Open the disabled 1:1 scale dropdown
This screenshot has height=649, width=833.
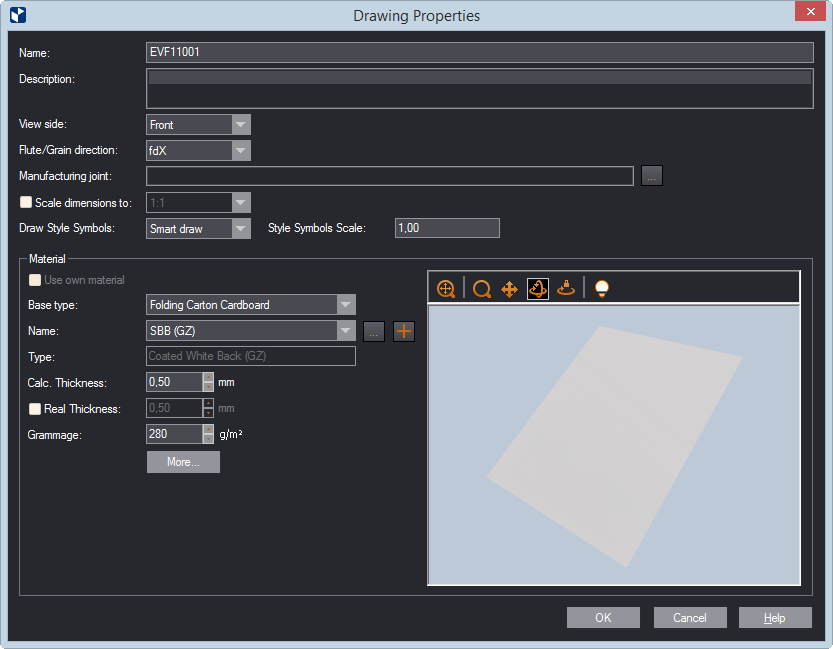241,203
